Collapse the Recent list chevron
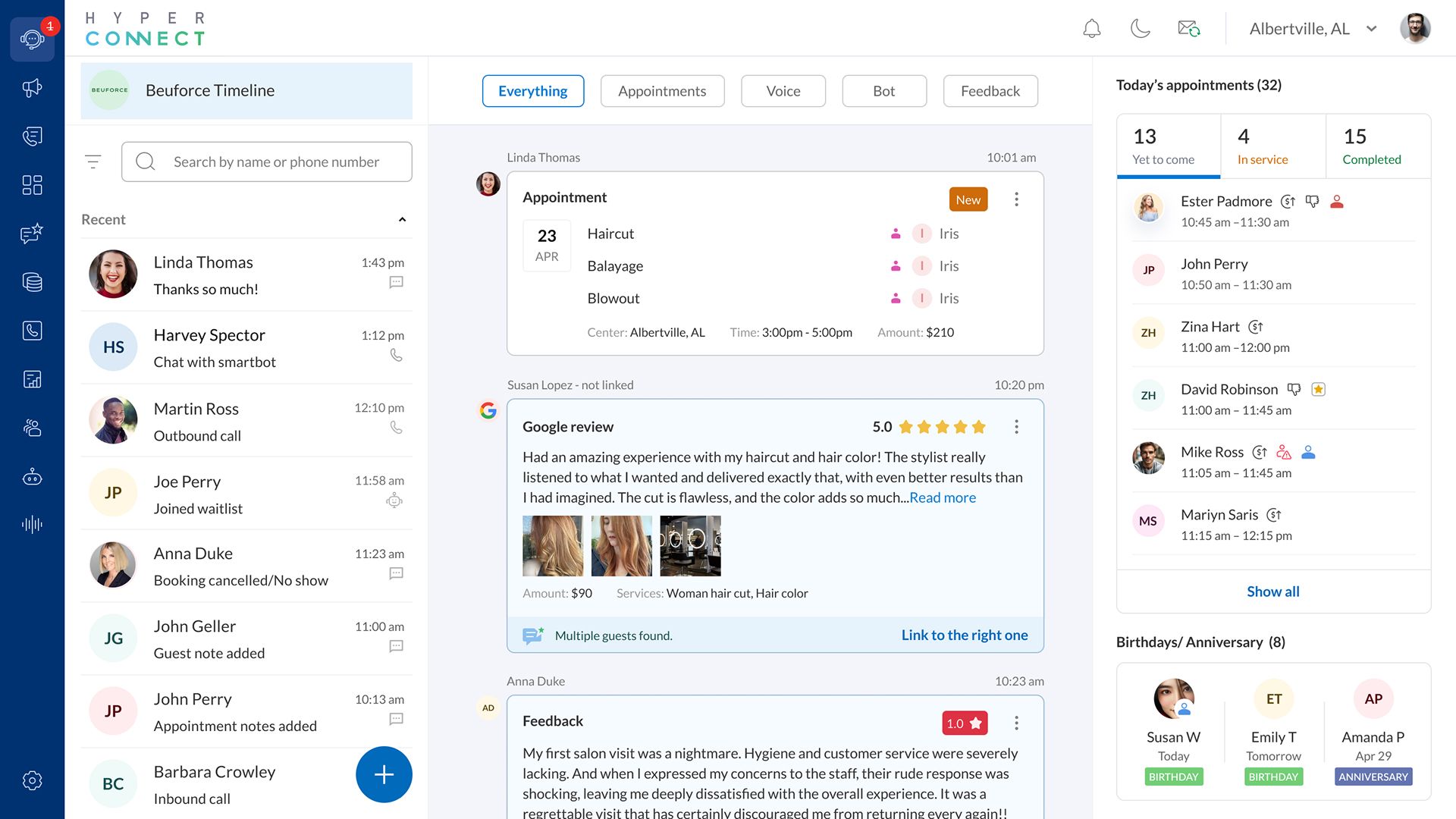The image size is (1456, 819). click(402, 220)
